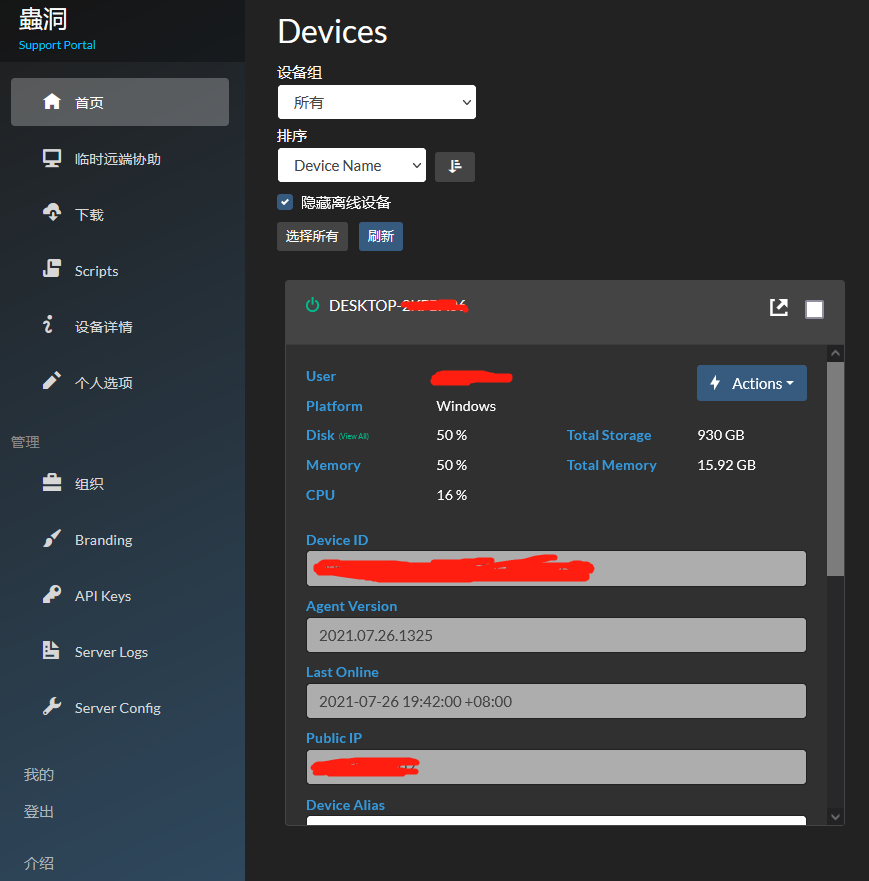Screen dimensions: 869x881
Task: Click the briefcase icon for 组织
Action: [x=52, y=483]
